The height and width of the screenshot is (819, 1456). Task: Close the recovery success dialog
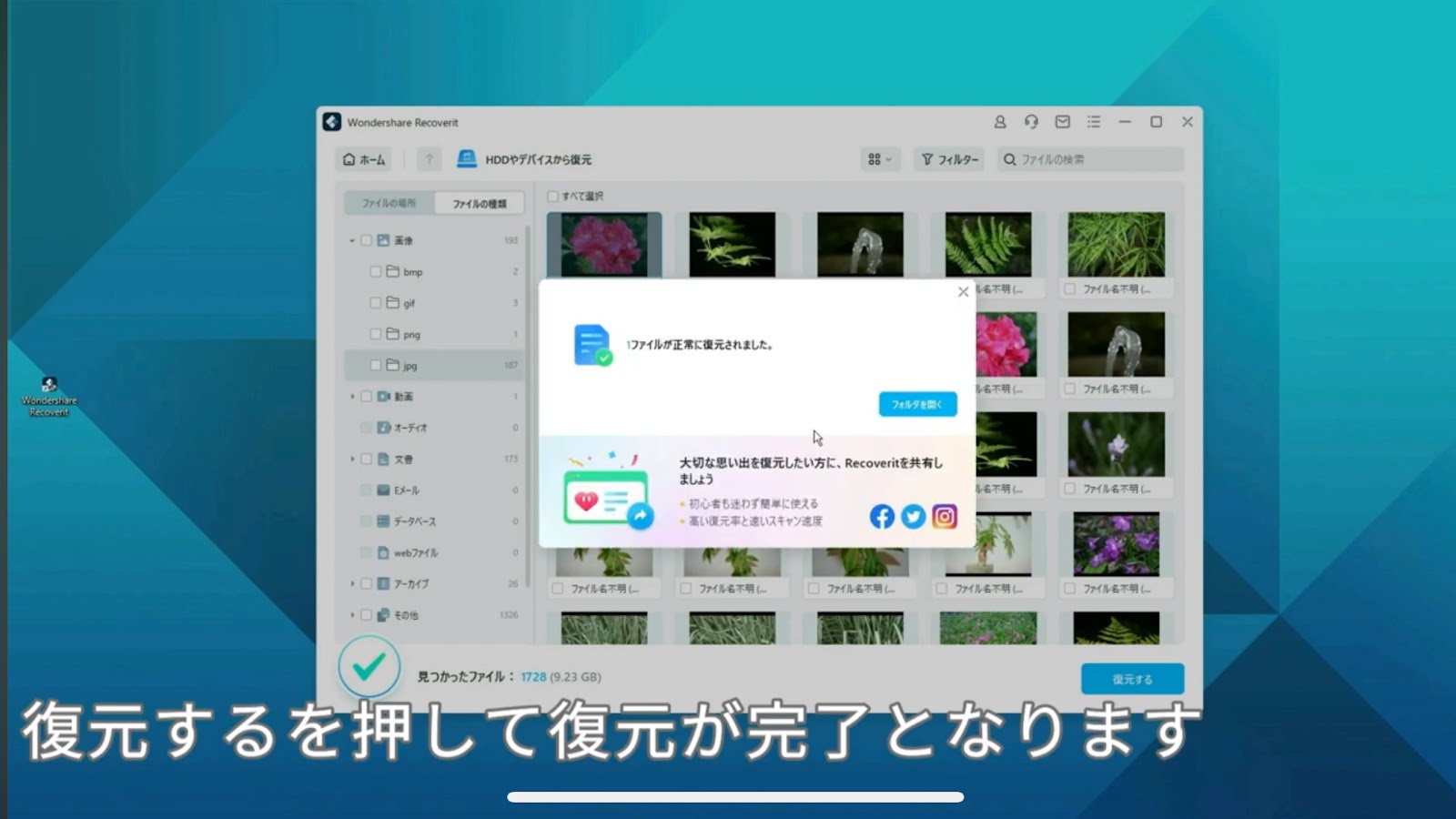(963, 292)
